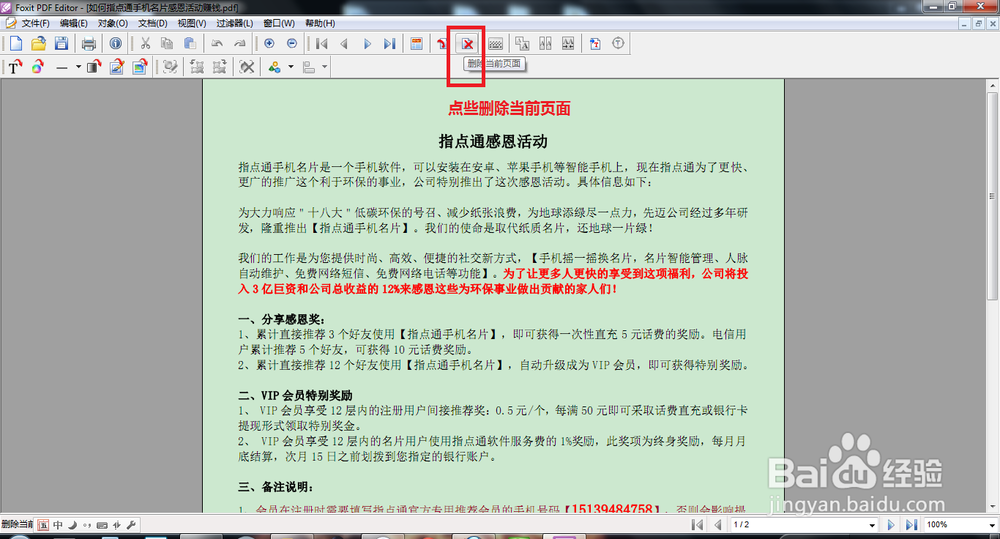Viewport: 1000px width, 539px height.
Task: Open the 帮助(H) menu
Action: [x=320, y=23]
